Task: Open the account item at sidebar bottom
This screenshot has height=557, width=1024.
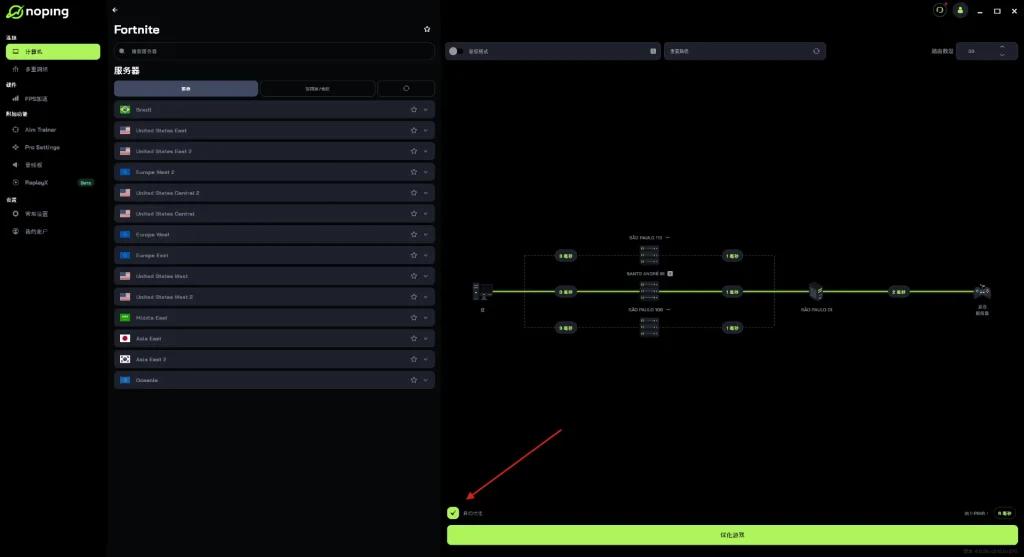Action: [x=53, y=231]
